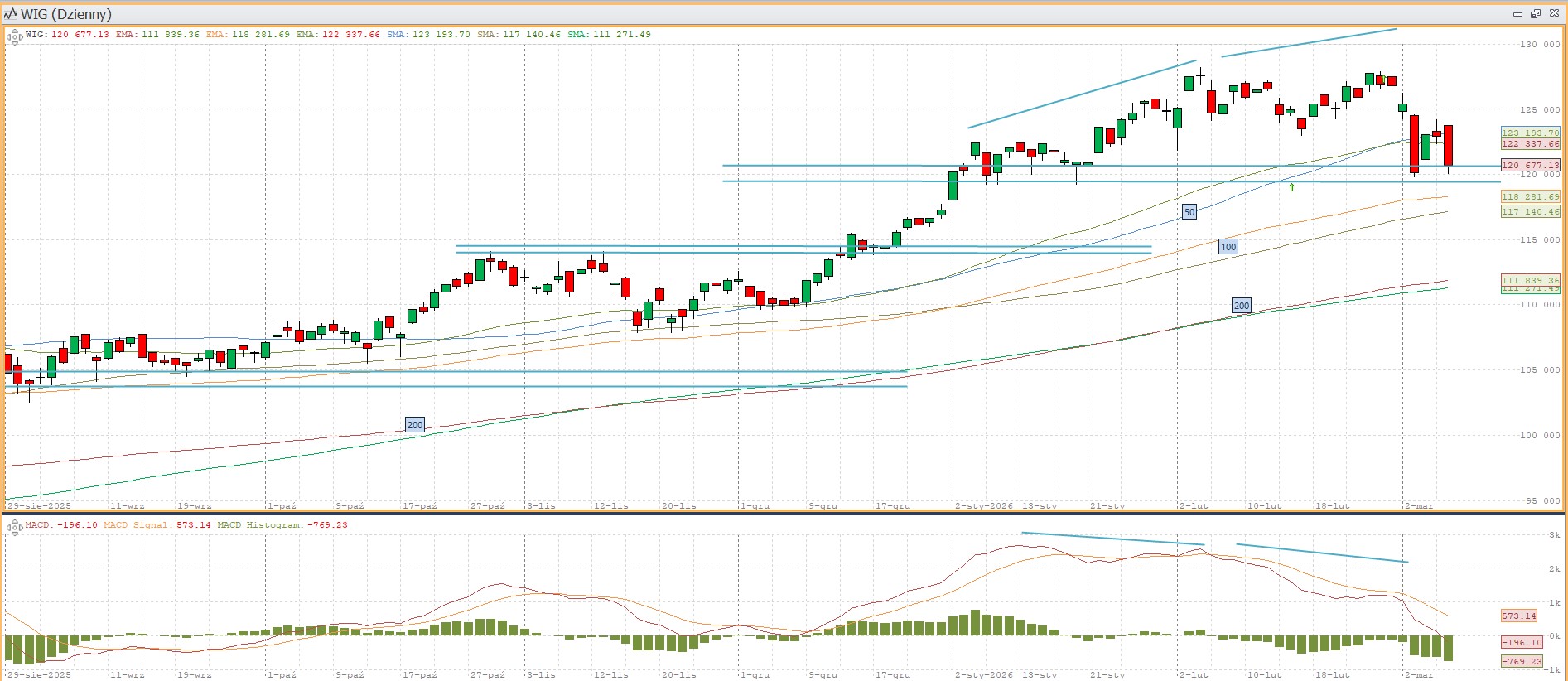Click the green up-arrow marker below the support line
Screen dimensions: 1568x681
point(1291,187)
